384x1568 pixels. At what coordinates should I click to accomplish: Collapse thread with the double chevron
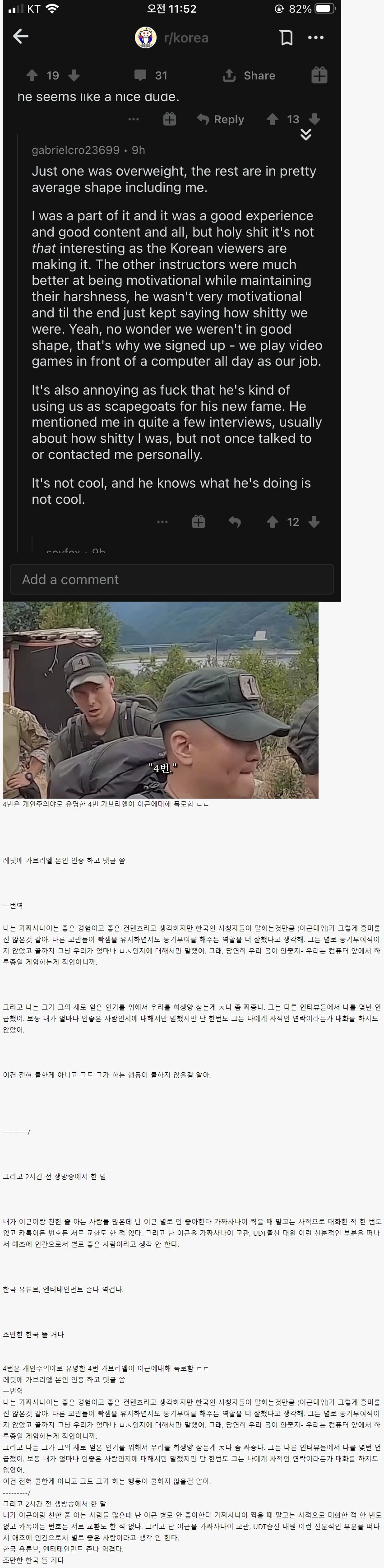[x=306, y=135]
